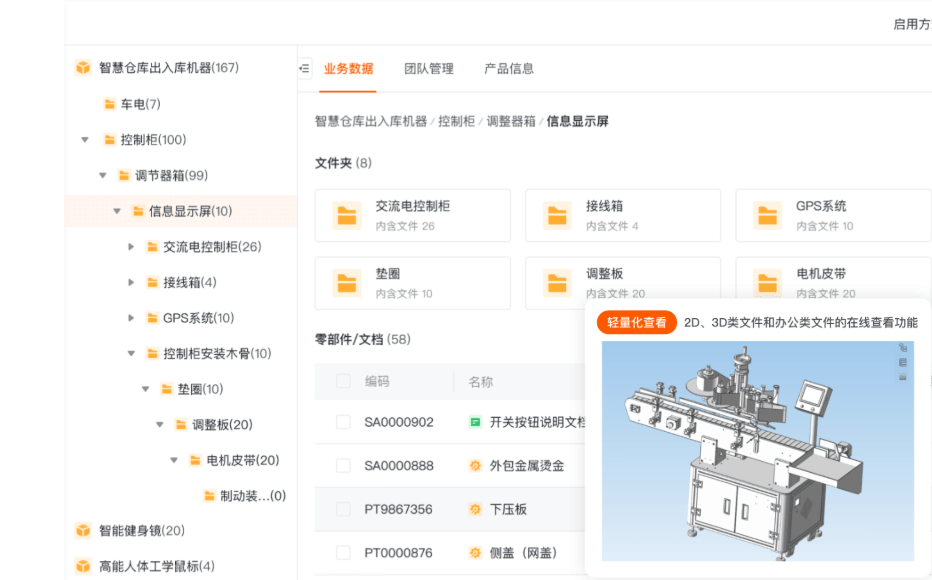Collapse the 信息显示屏(10) tree node arrow

117,211
